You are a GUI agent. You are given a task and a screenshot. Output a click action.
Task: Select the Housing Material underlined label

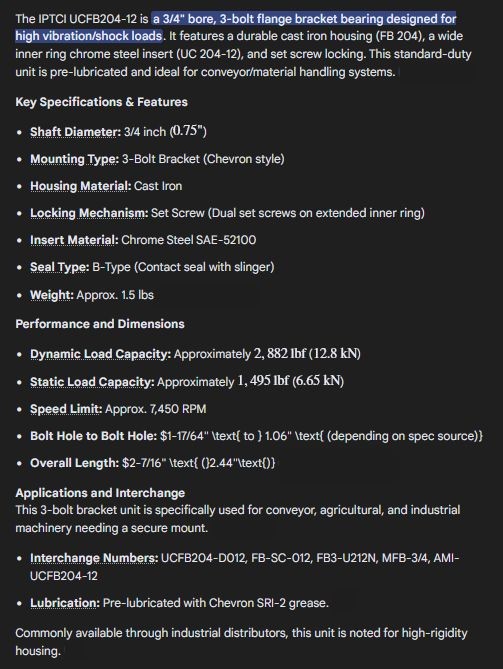pos(81,186)
